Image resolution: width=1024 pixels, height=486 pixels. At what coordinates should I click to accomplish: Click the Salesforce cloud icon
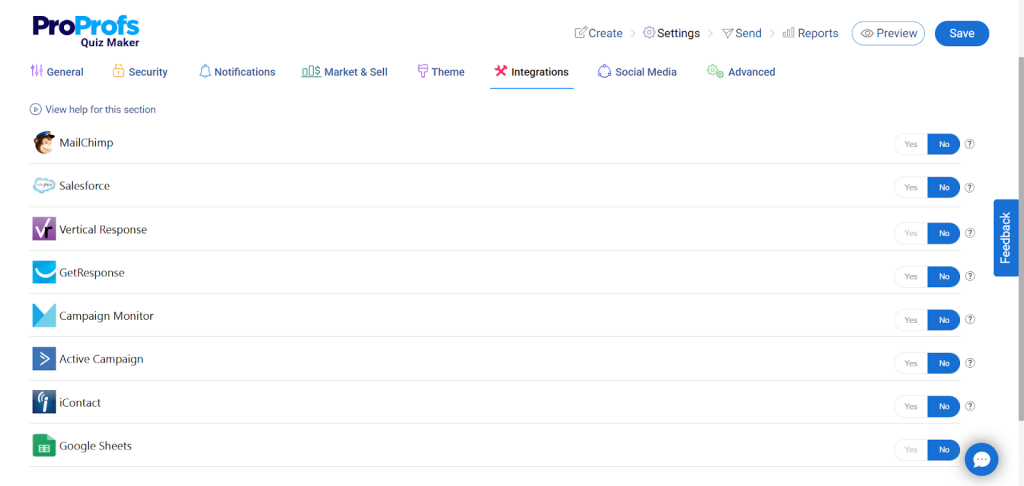[44, 186]
